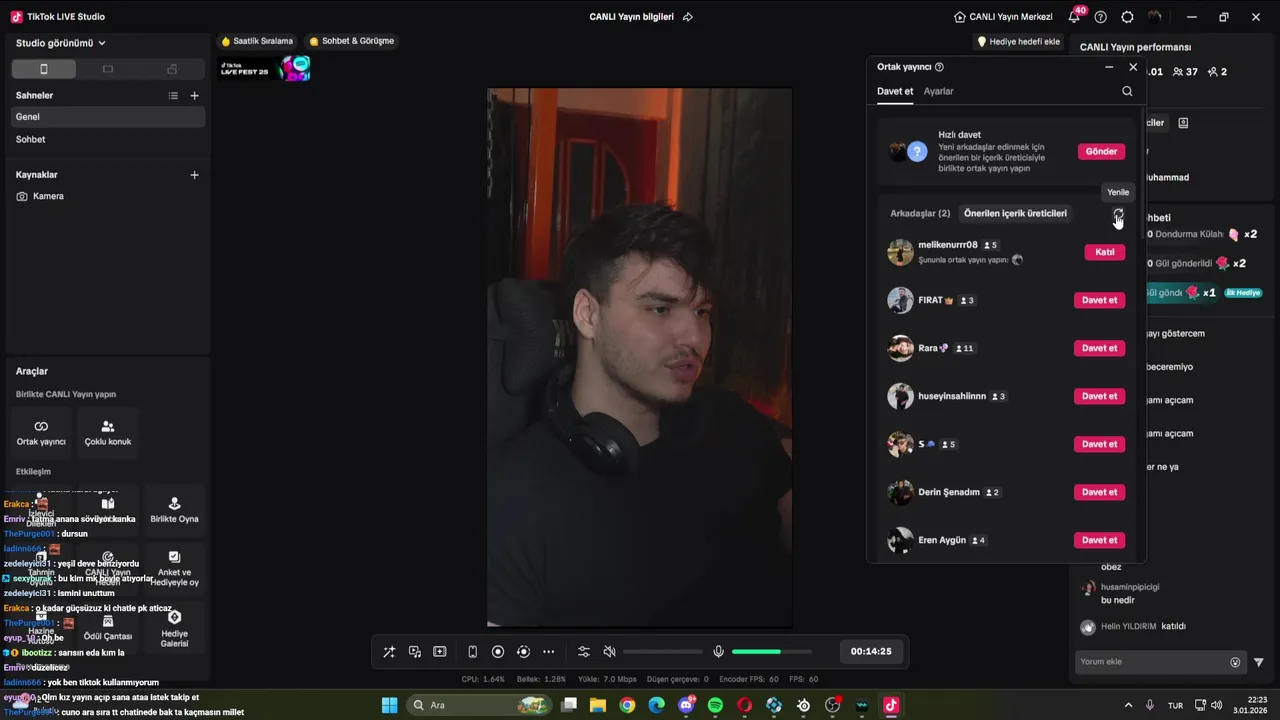Open the Çoklu konuk tool
The width and height of the screenshot is (1280, 720).
pos(108,432)
